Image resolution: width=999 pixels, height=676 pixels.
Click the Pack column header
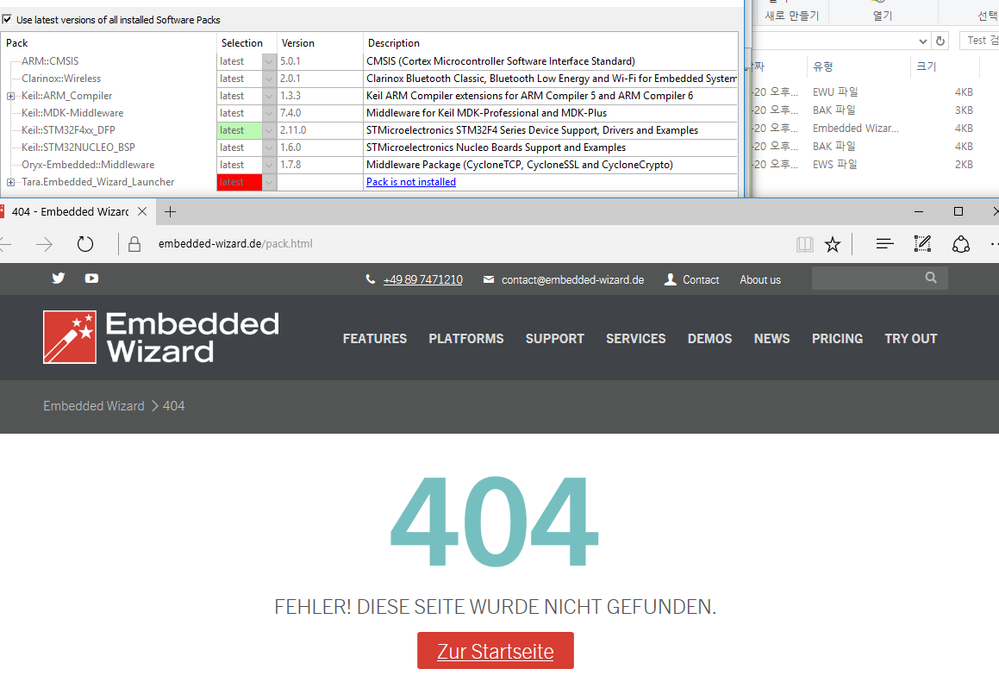tap(108, 43)
